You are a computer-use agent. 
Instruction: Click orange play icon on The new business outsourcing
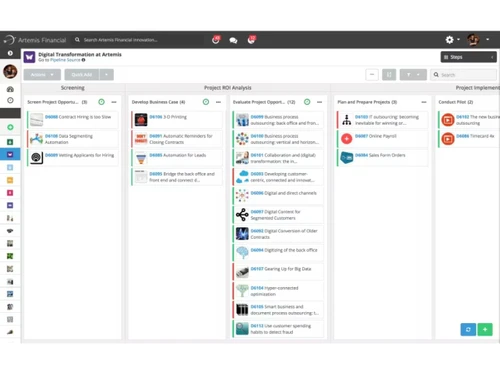[448, 120]
